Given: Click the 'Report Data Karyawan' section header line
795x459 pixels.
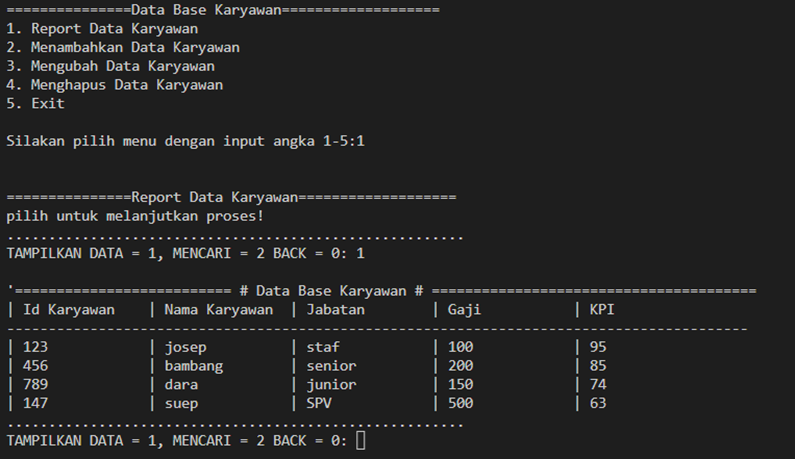Looking at the screenshot, I should point(231,197).
